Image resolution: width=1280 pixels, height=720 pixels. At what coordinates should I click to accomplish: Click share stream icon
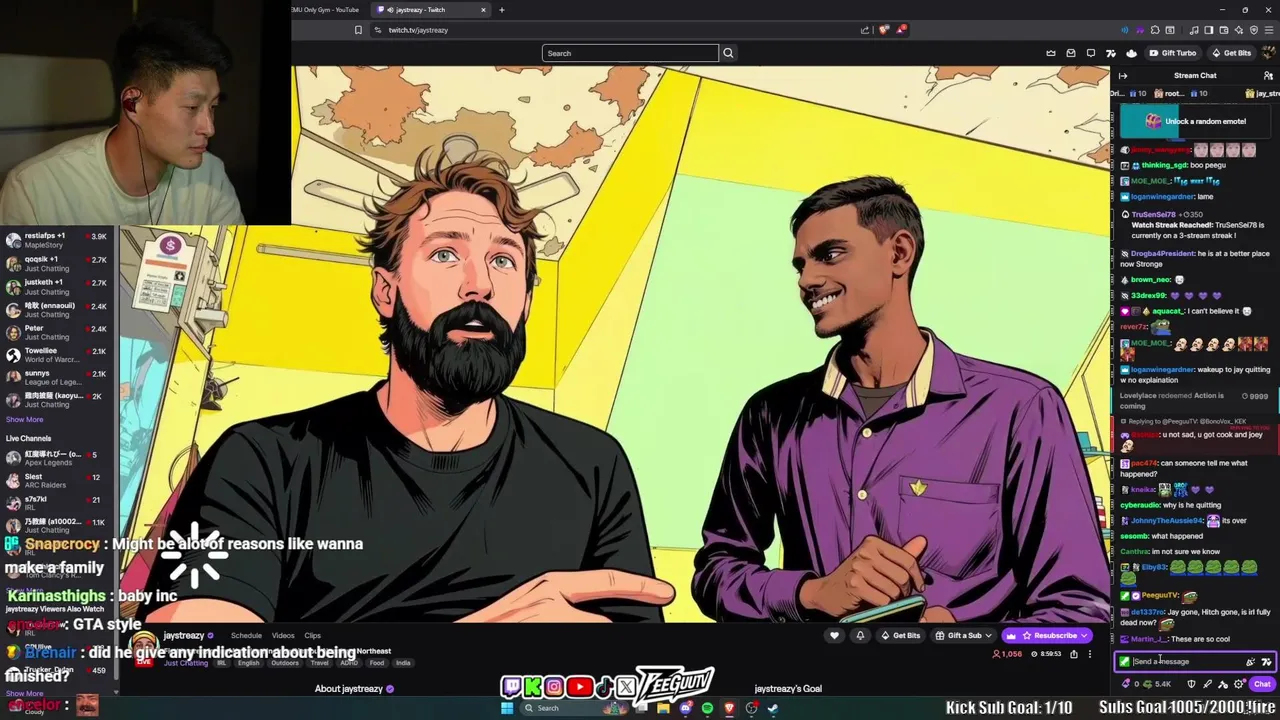pyautogui.click(x=1074, y=654)
